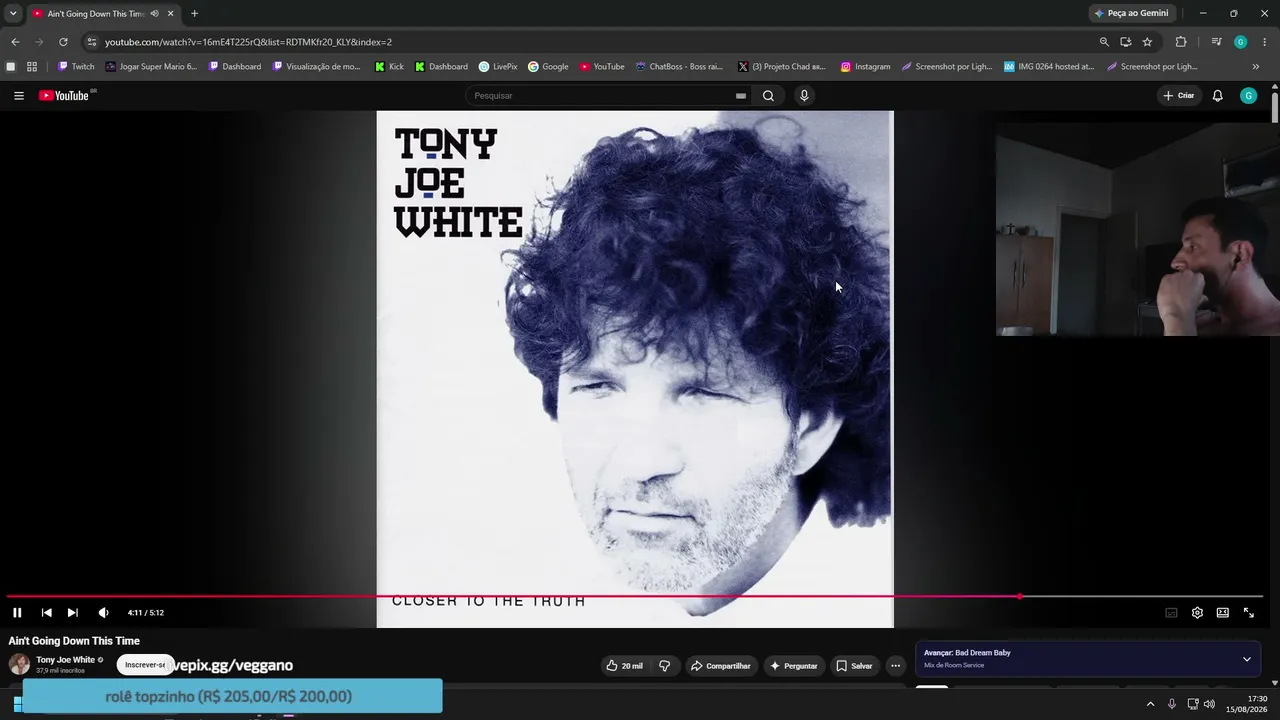Open Jogar Super Mario 6... bookmark
Image resolution: width=1280 pixels, height=720 pixels.
click(x=151, y=67)
